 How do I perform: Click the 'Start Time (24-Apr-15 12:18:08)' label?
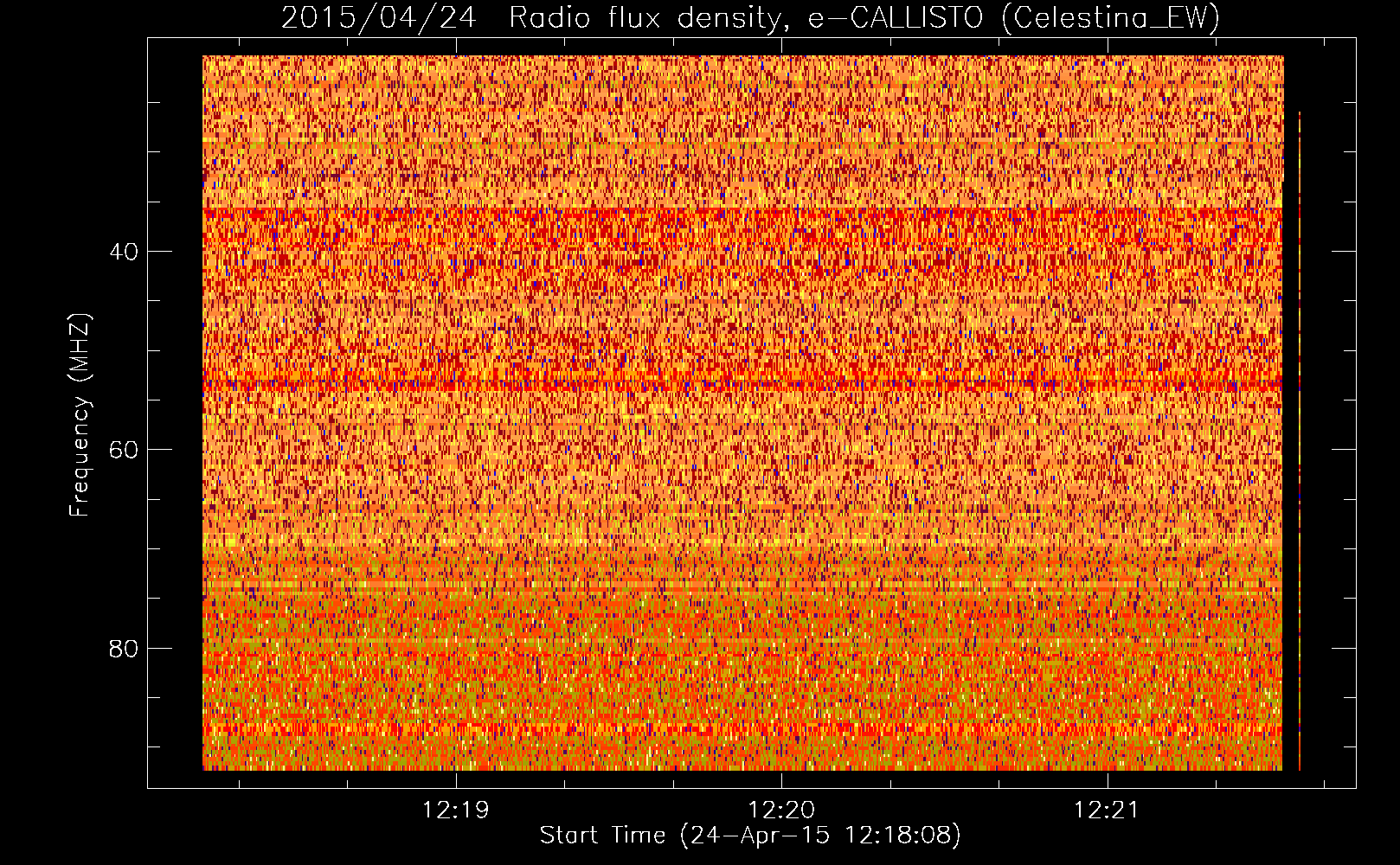point(750,836)
